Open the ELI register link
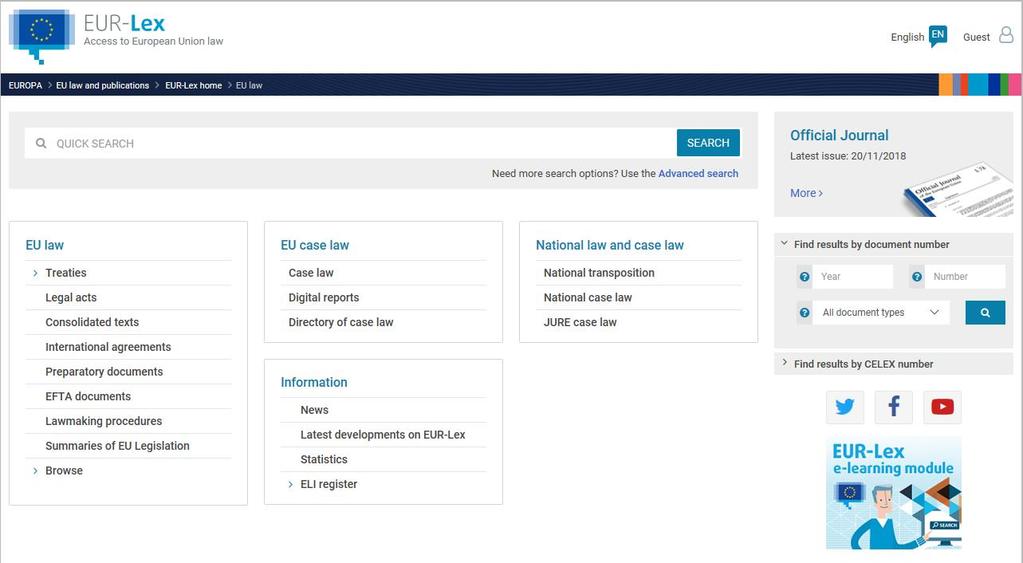This screenshot has height=563, width=1023. coord(329,485)
